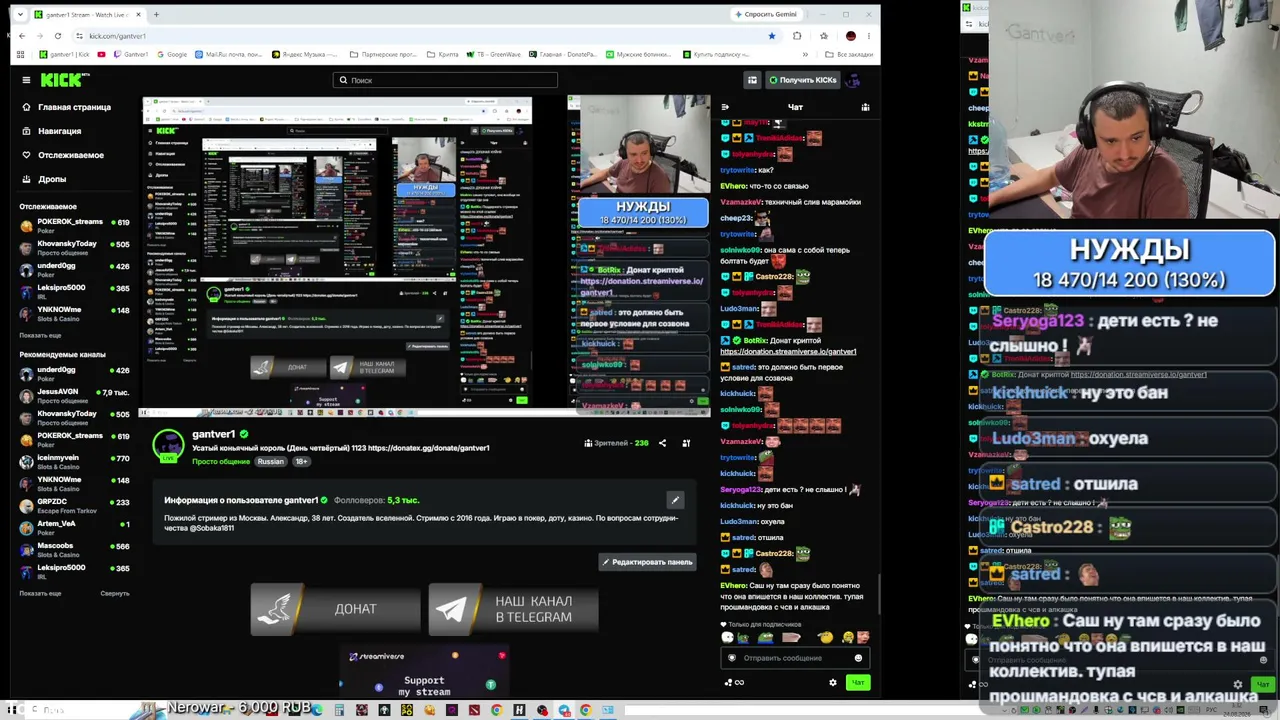This screenshot has height=720, width=1280.
Task: Focus the Поиск search field on Kick
Action: (x=445, y=80)
